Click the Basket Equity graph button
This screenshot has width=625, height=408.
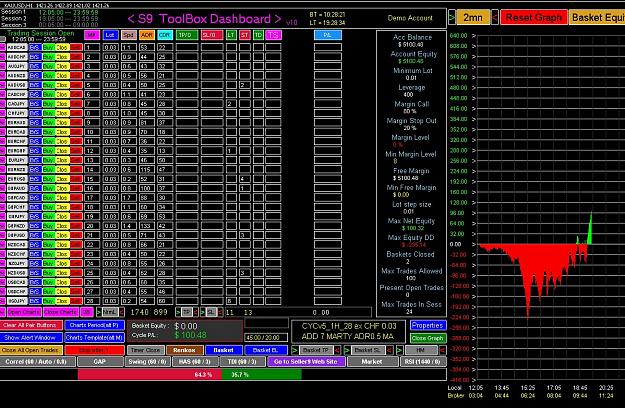pos(597,18)
